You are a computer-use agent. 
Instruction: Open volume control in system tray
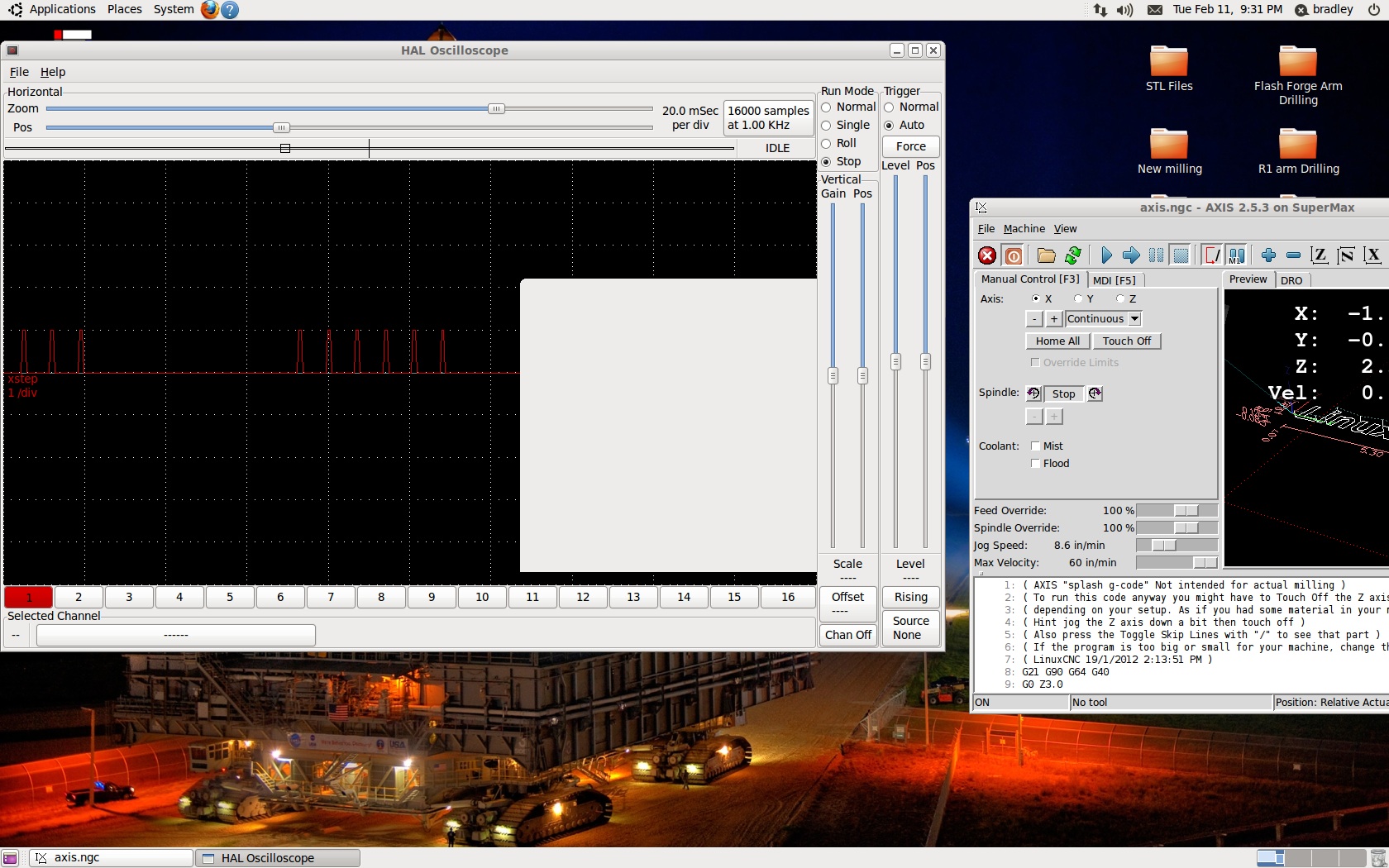(1124, 10)
